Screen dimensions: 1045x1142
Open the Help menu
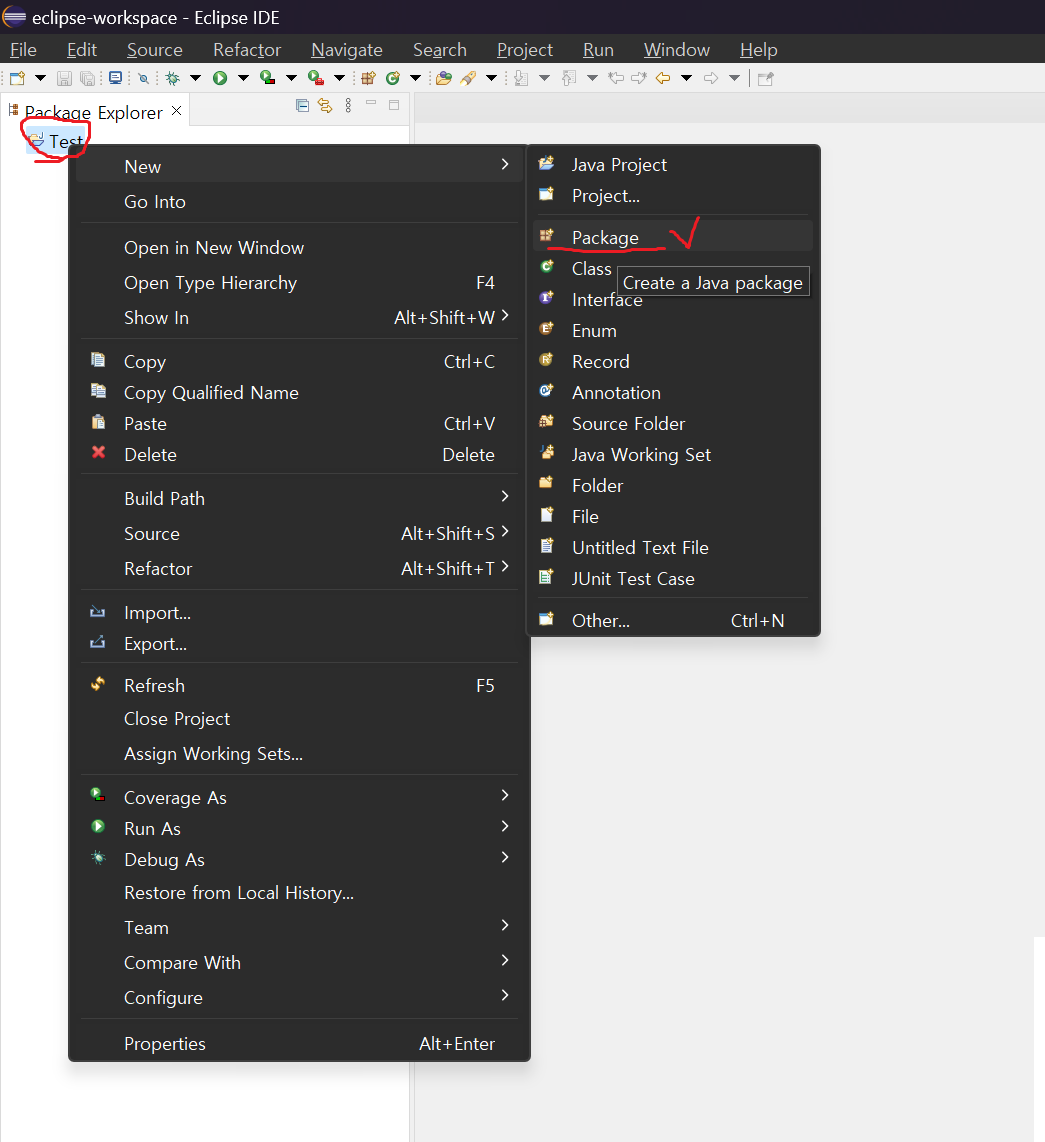tap(759, 50)
